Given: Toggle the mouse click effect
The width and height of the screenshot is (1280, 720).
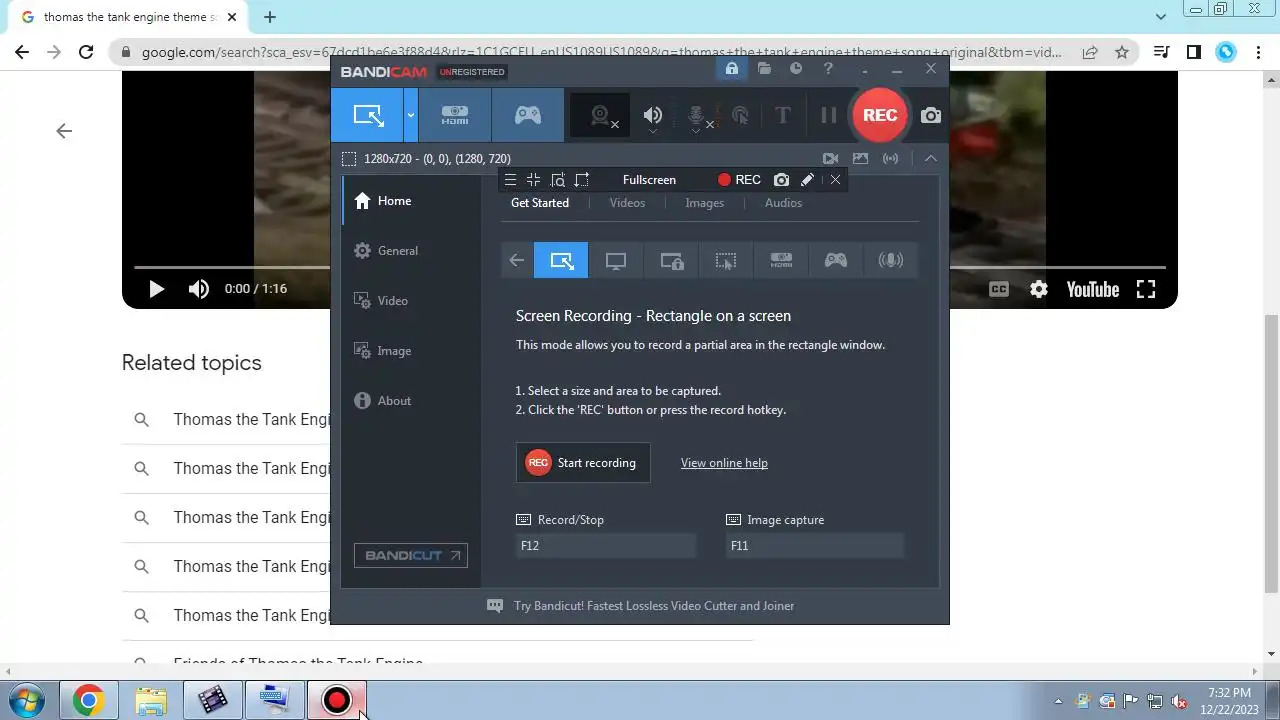Looking at the screenshot, I should (x=740, y=116).
